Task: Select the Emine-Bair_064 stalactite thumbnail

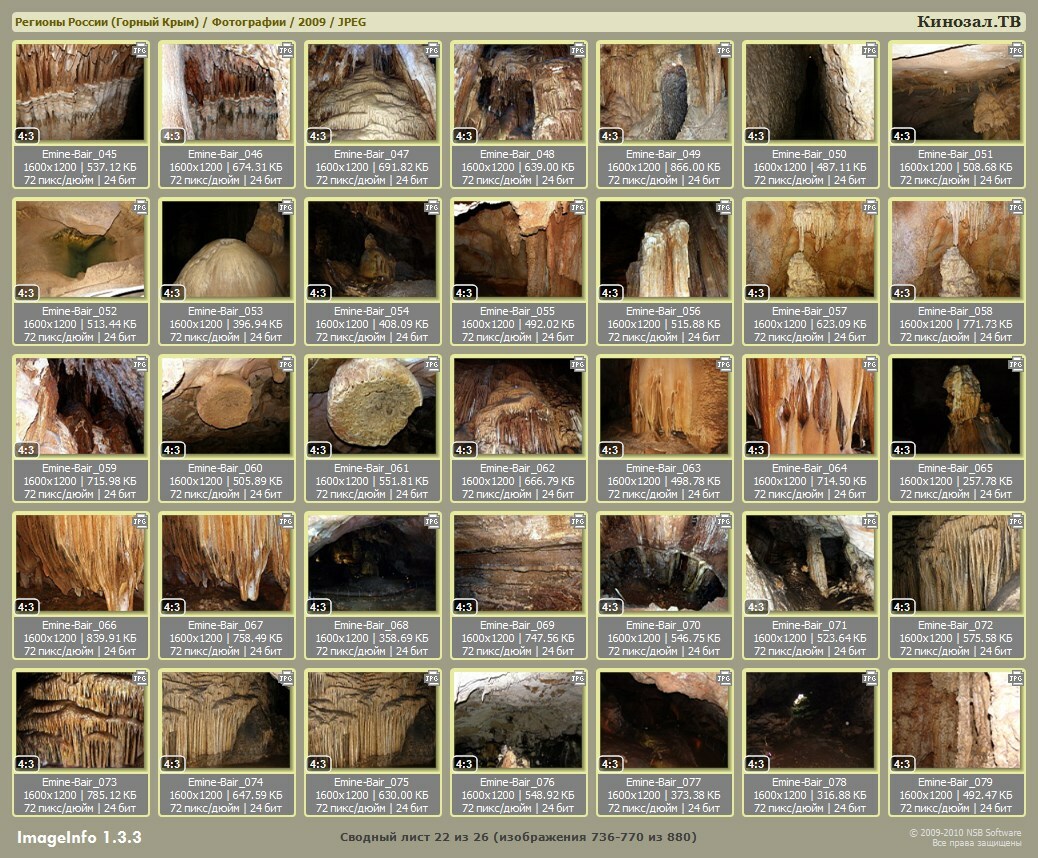Action: click(x=810, y=406)
